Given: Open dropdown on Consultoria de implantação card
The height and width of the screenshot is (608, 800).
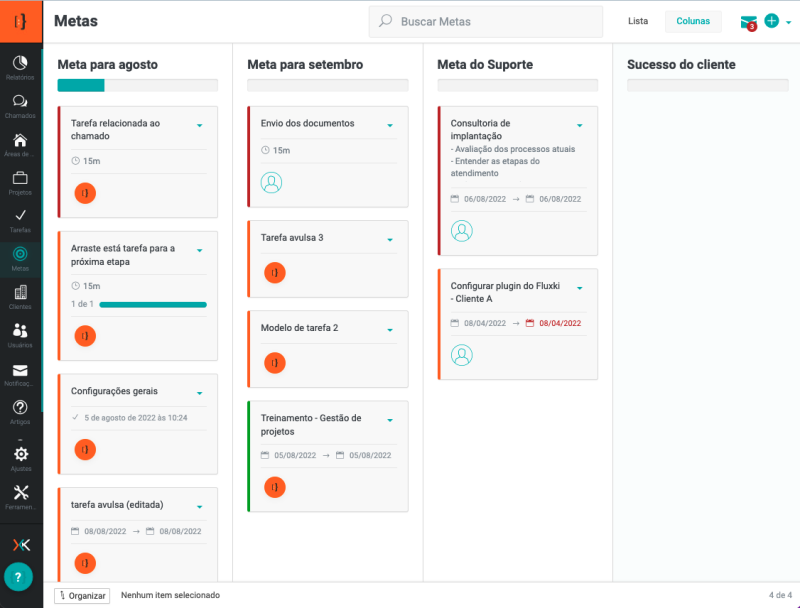Looking at the screenshot, I should click(580, 125).
